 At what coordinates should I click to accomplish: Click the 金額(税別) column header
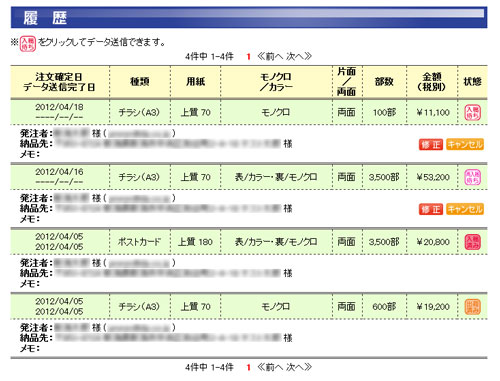[432, 82]
